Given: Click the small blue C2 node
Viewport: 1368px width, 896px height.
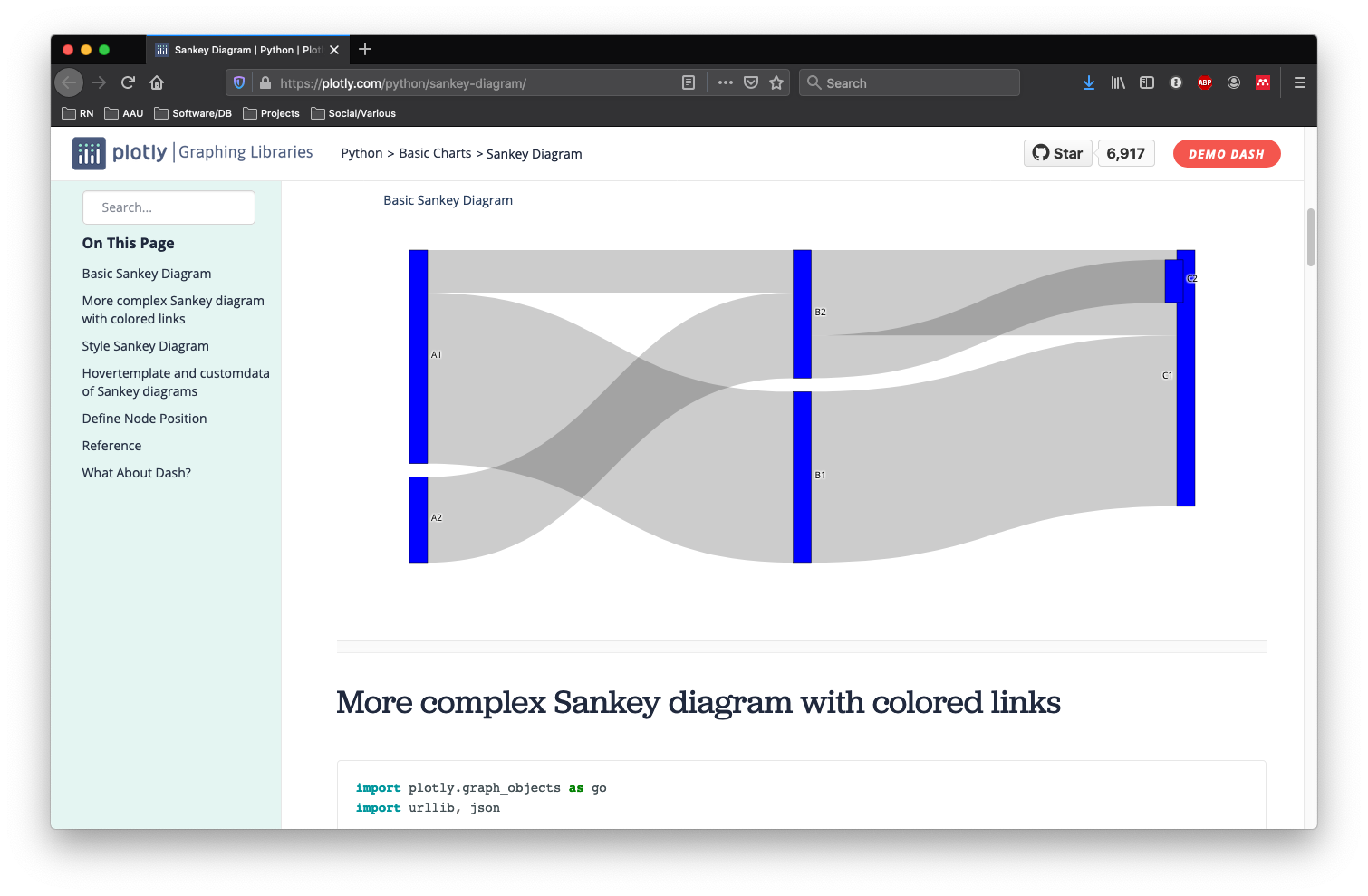Looking at the screenshot, I should click(x=1173, y=281).
